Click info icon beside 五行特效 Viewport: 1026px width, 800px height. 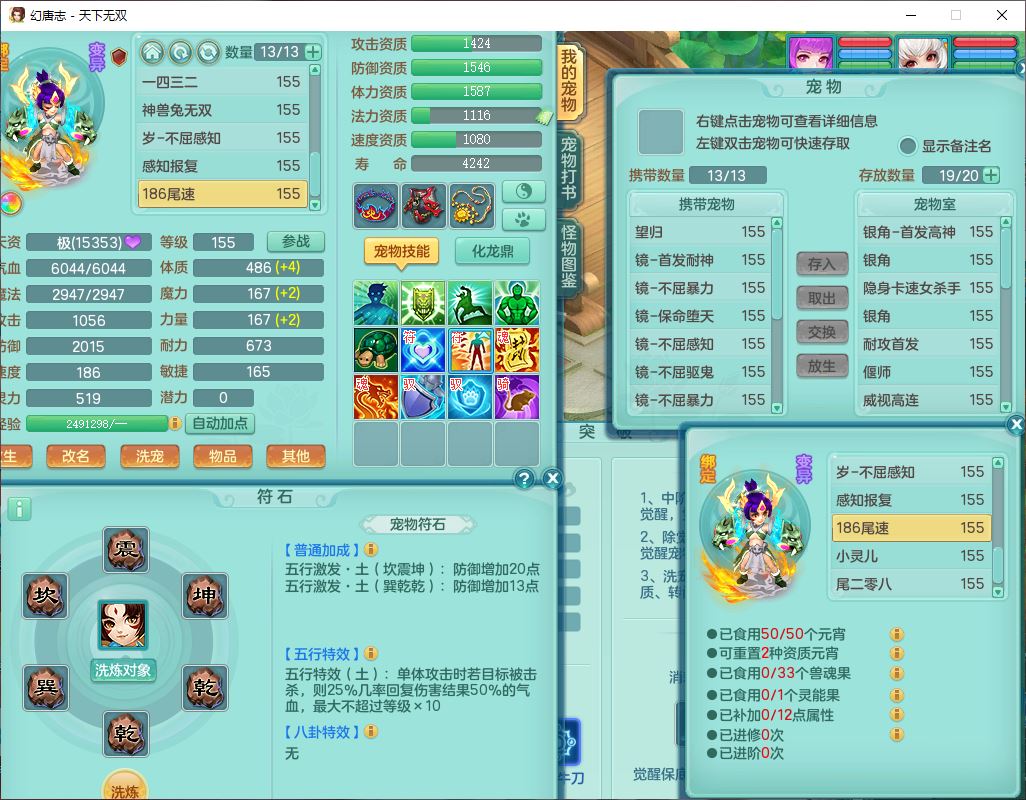(x=371, y=654)
